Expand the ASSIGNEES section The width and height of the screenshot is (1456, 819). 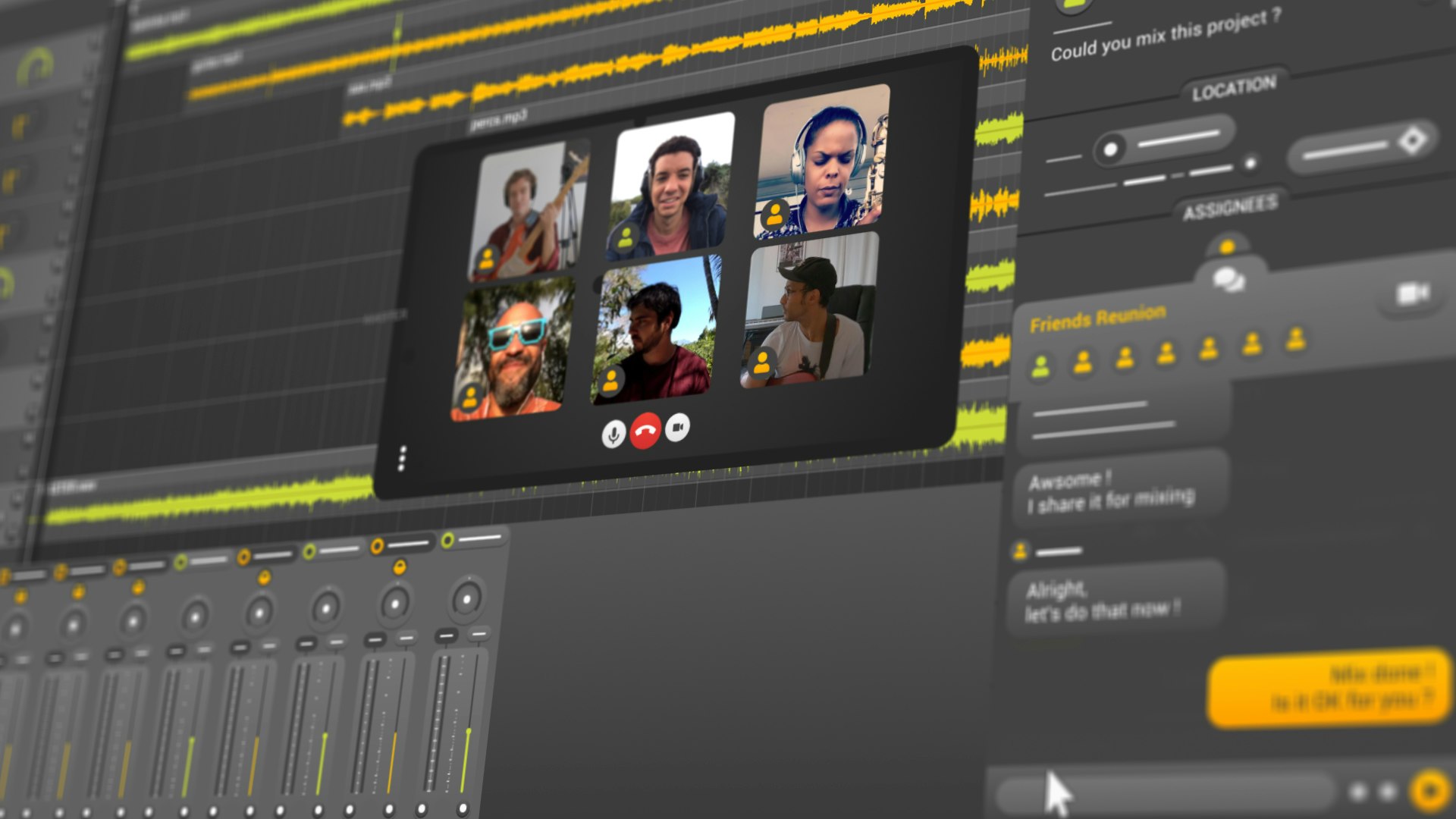(1229, 208)
